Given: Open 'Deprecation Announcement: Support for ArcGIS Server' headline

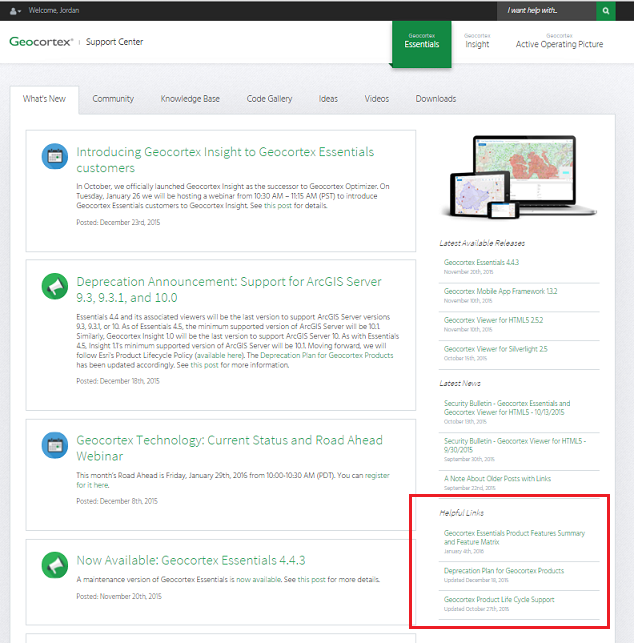Looking at the screenshot, I should point(229,290).
